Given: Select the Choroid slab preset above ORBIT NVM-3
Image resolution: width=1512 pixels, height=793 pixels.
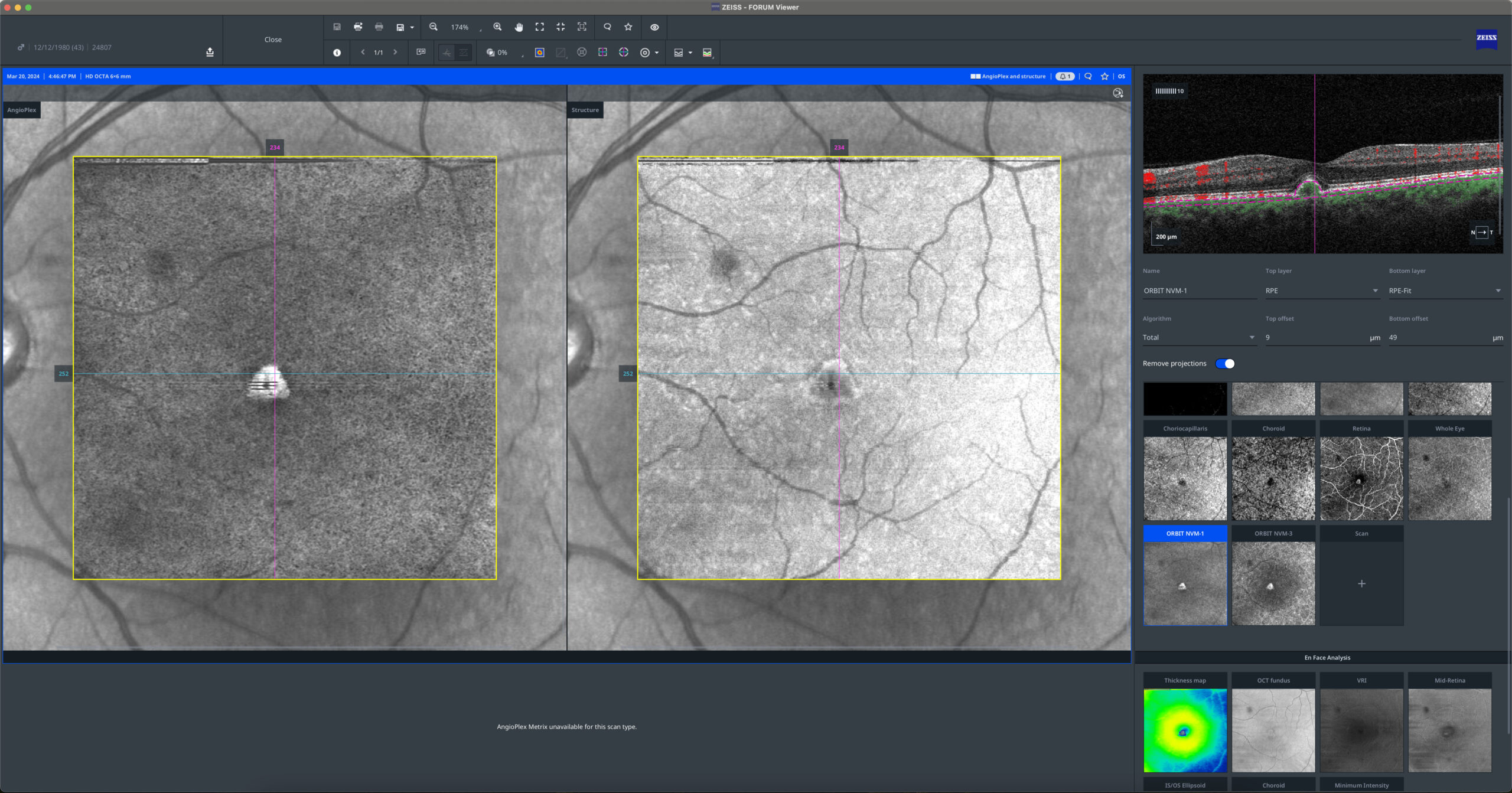Looking at the screenshot, I should (x=1273, y=470).
